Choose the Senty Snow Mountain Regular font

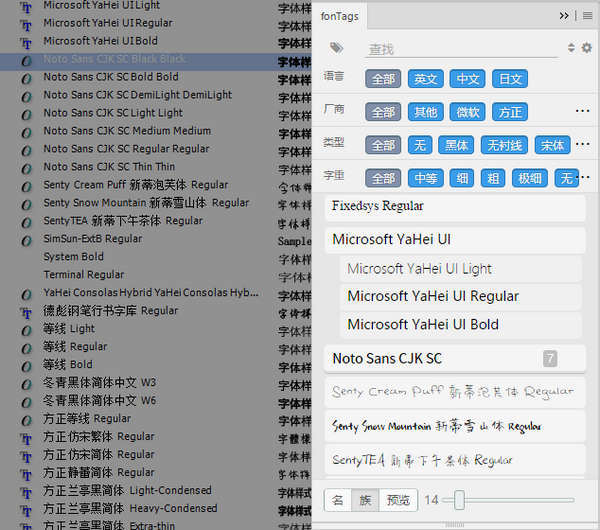(x=436, y=426)
